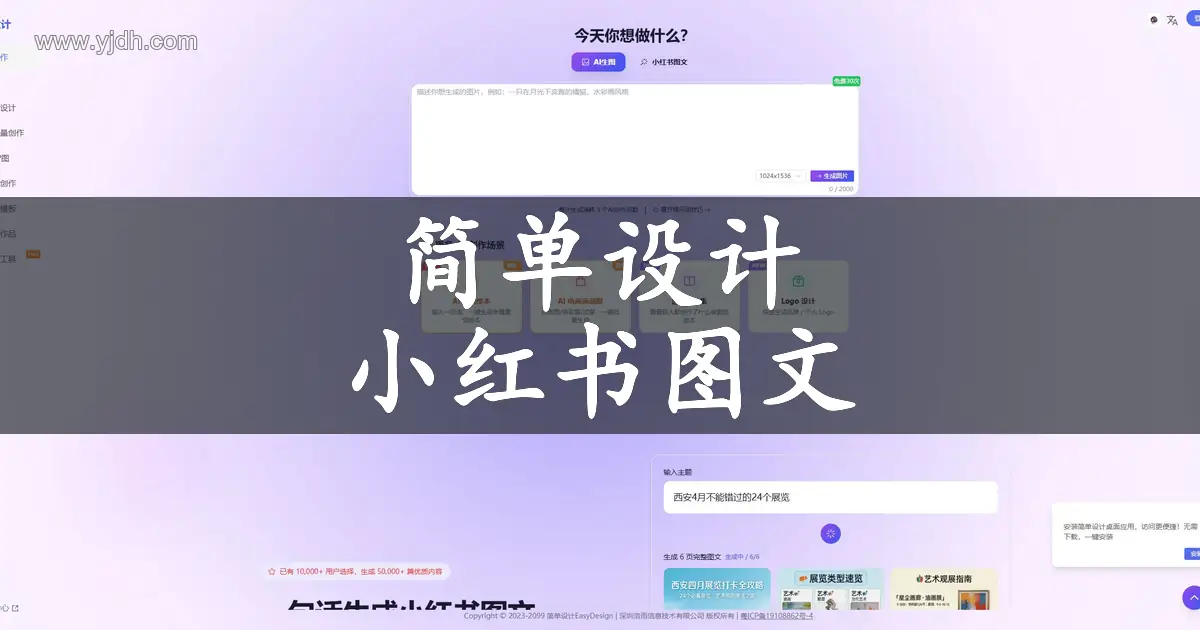
Task: Click the 免费30次 green badge
Action: click(846, 81)
